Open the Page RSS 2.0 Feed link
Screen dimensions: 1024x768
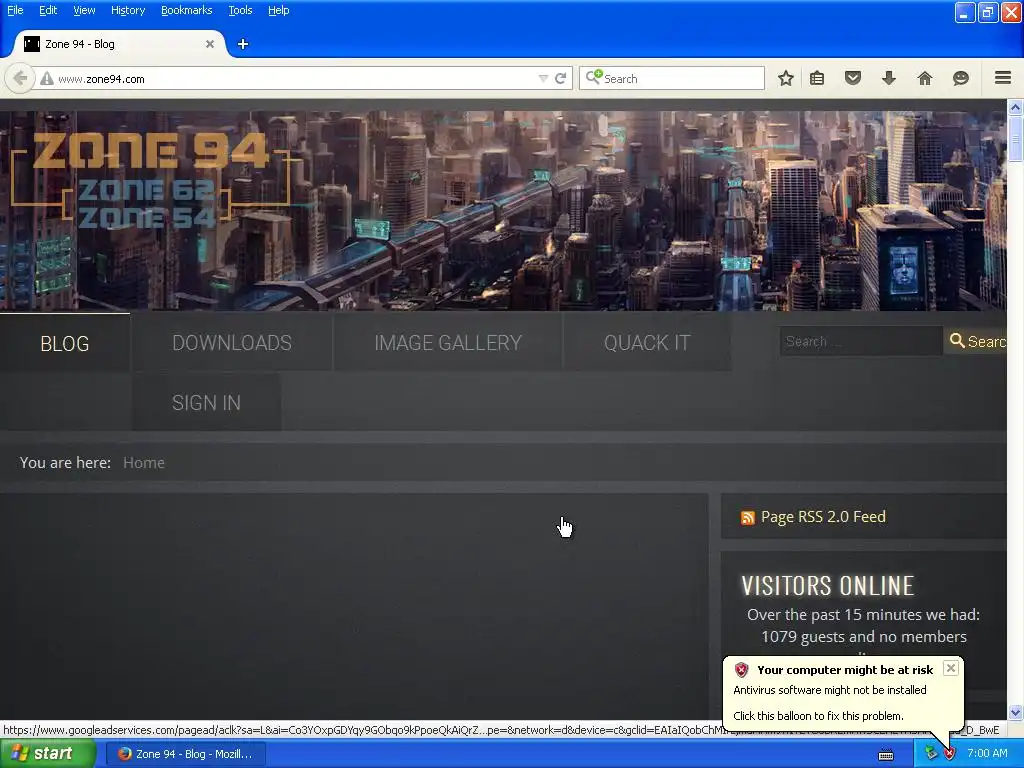click(823, 517)
